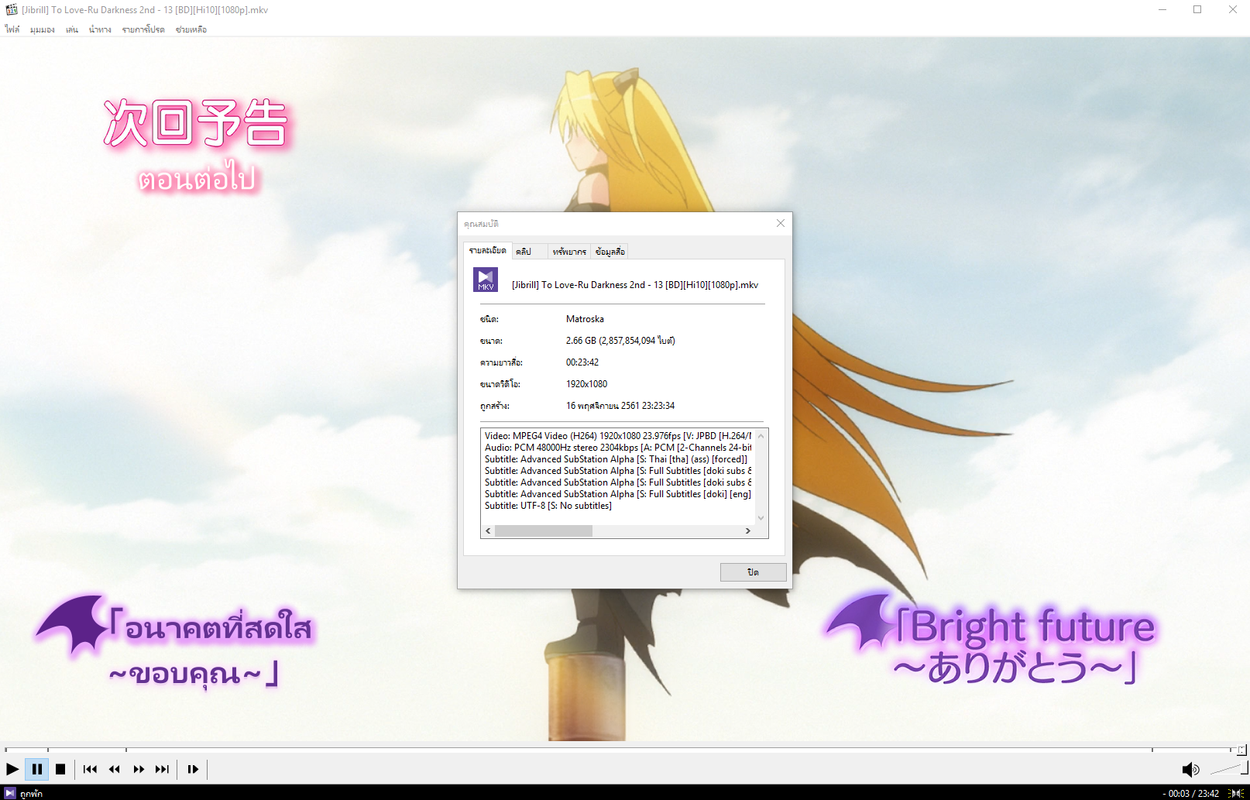Click the 2.66 GB file size value
The image size is (1250, 800).
click(620, 341)
